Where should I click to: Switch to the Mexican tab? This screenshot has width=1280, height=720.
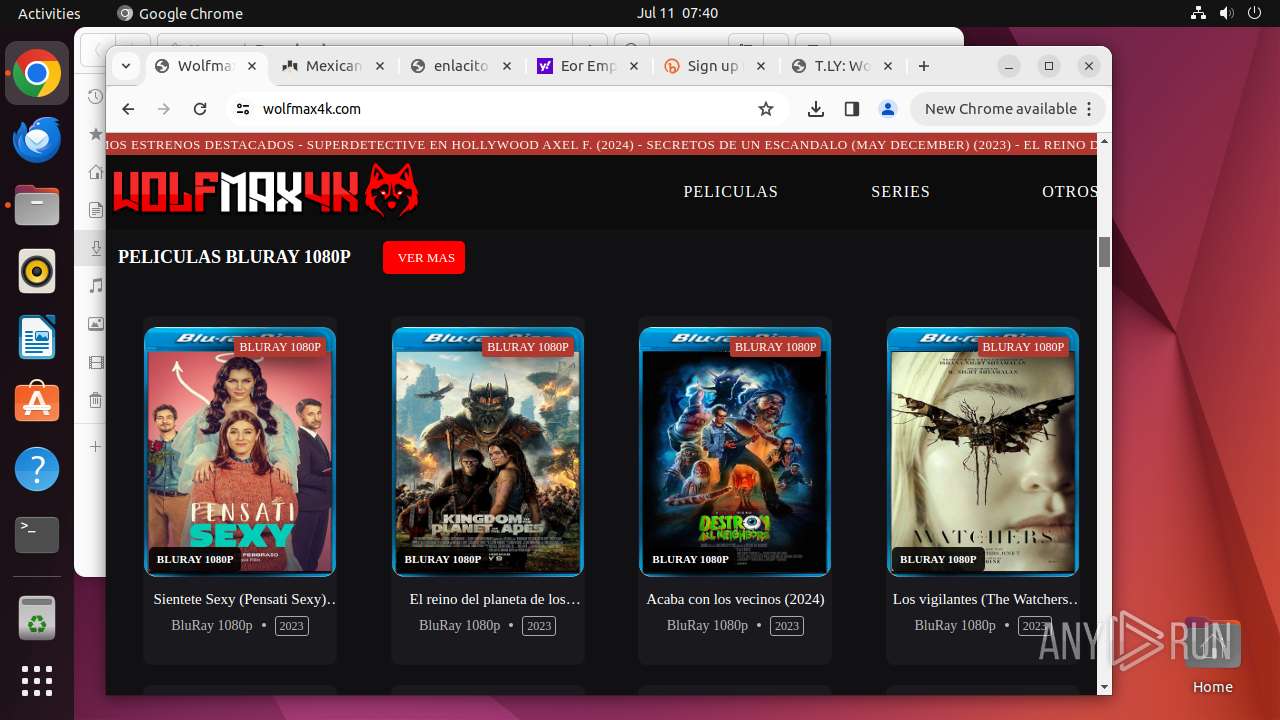pyautogui.click(x=333, y=66)
